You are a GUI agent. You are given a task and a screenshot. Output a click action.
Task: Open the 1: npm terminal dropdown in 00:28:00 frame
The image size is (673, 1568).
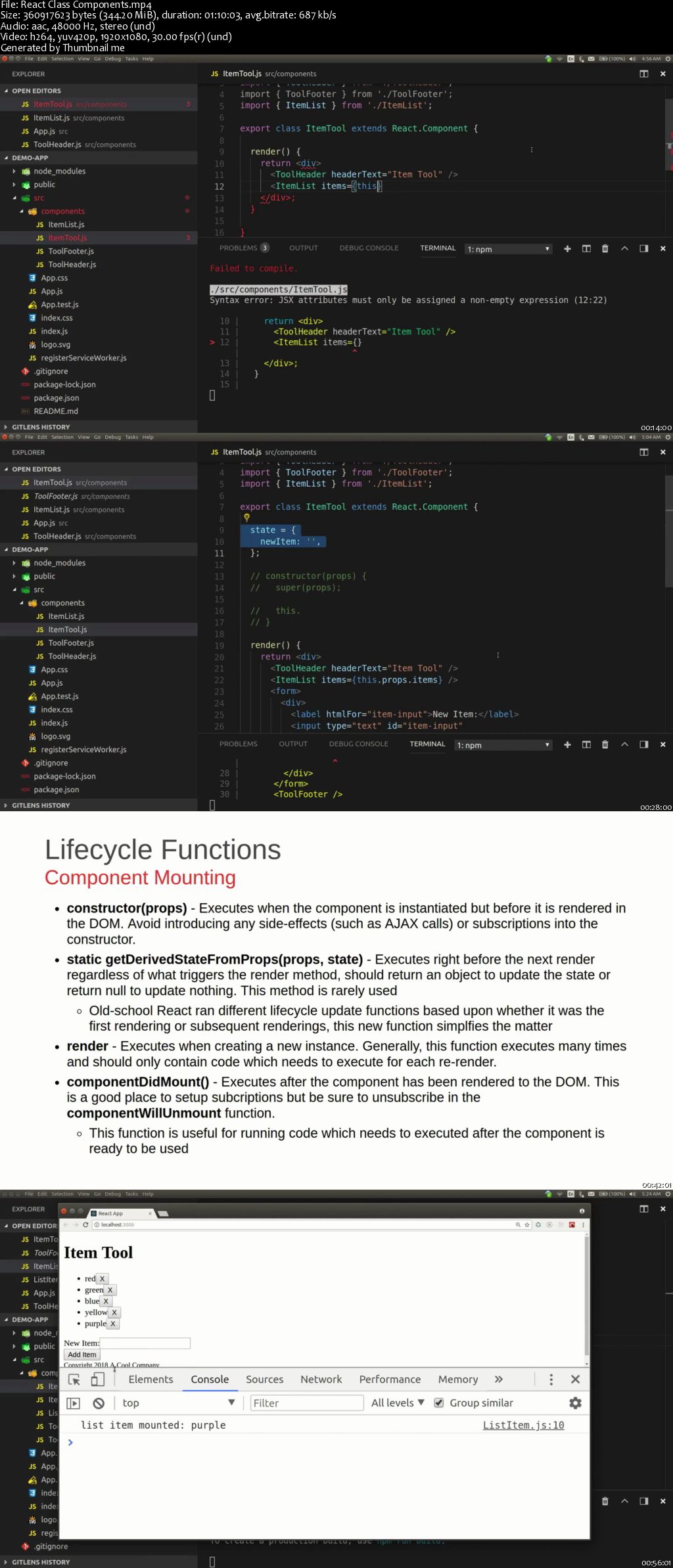pyautogui.click(x=503, y=745)
